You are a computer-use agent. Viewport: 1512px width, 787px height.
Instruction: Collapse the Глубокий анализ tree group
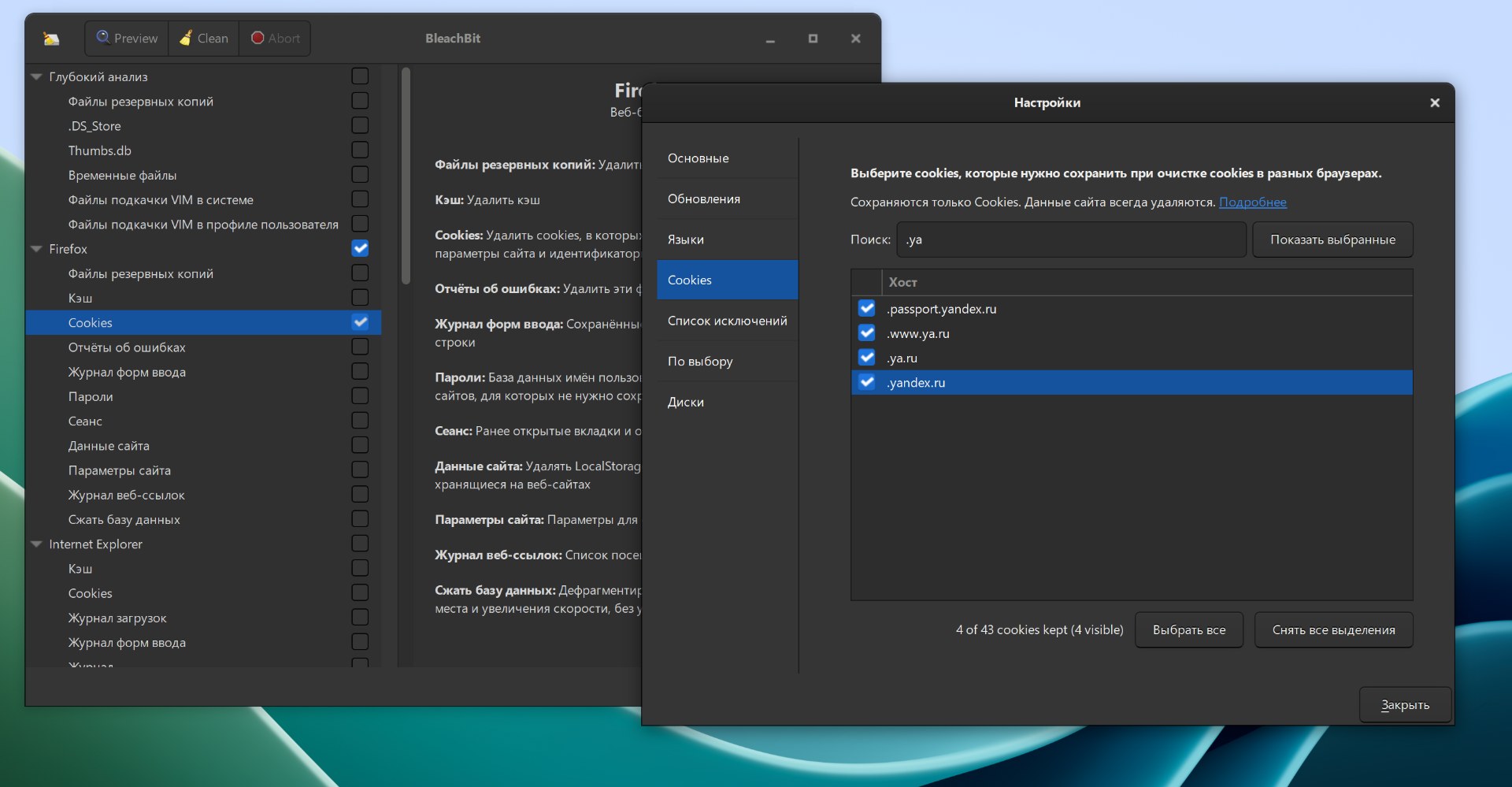[36, 77]
